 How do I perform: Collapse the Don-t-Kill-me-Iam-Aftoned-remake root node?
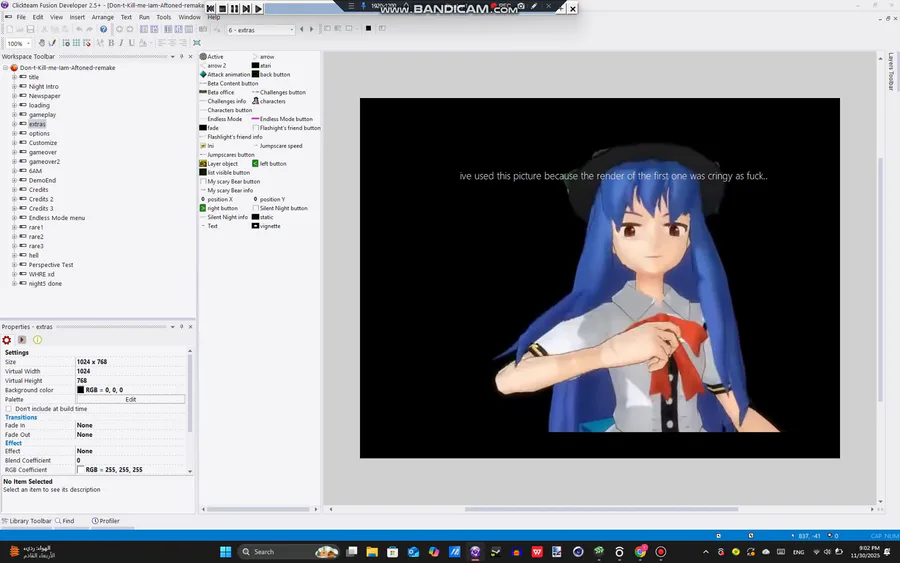click(x=5, y=68)
